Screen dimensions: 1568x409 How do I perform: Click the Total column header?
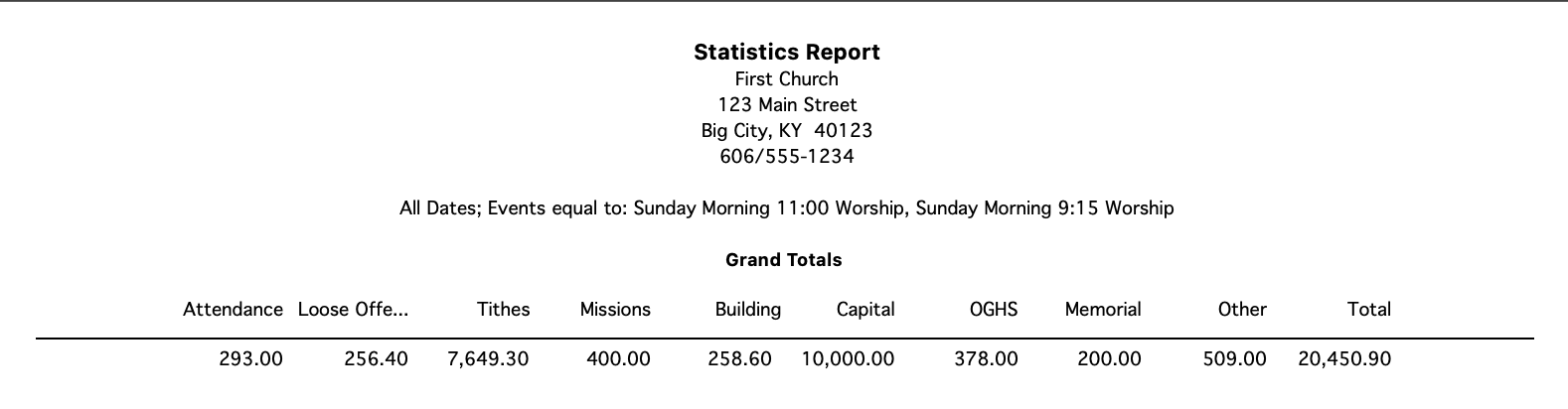(x=1368, y=310)
